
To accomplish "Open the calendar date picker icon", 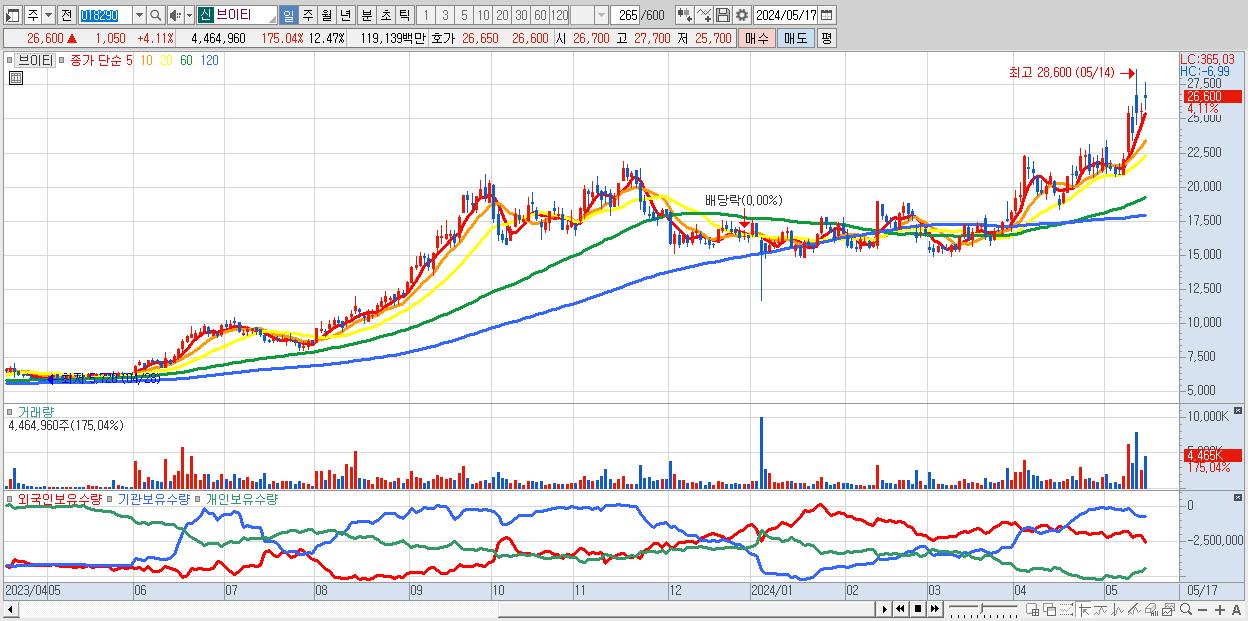I will (x=826, y=15).
